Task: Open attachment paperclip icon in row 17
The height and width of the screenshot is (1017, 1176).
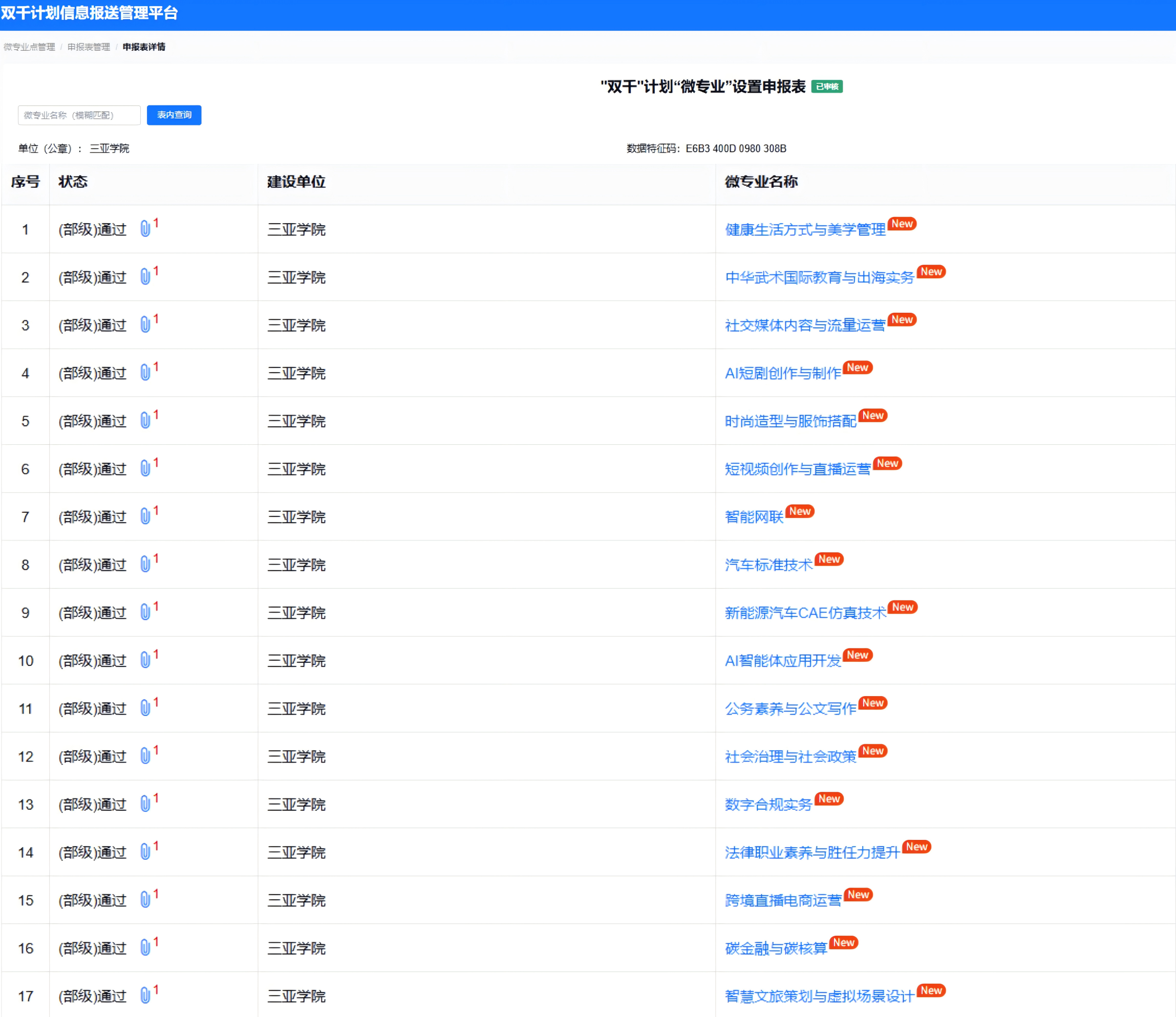Action: click(x=145, y=996)
